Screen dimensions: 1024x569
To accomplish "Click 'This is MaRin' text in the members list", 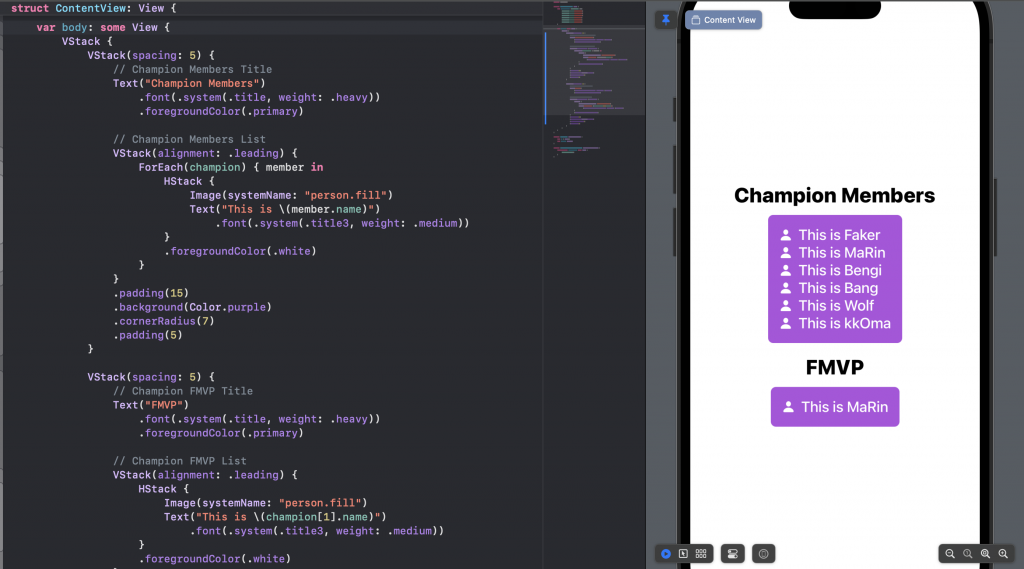I will pyautogui.click(x=842, y=253).
